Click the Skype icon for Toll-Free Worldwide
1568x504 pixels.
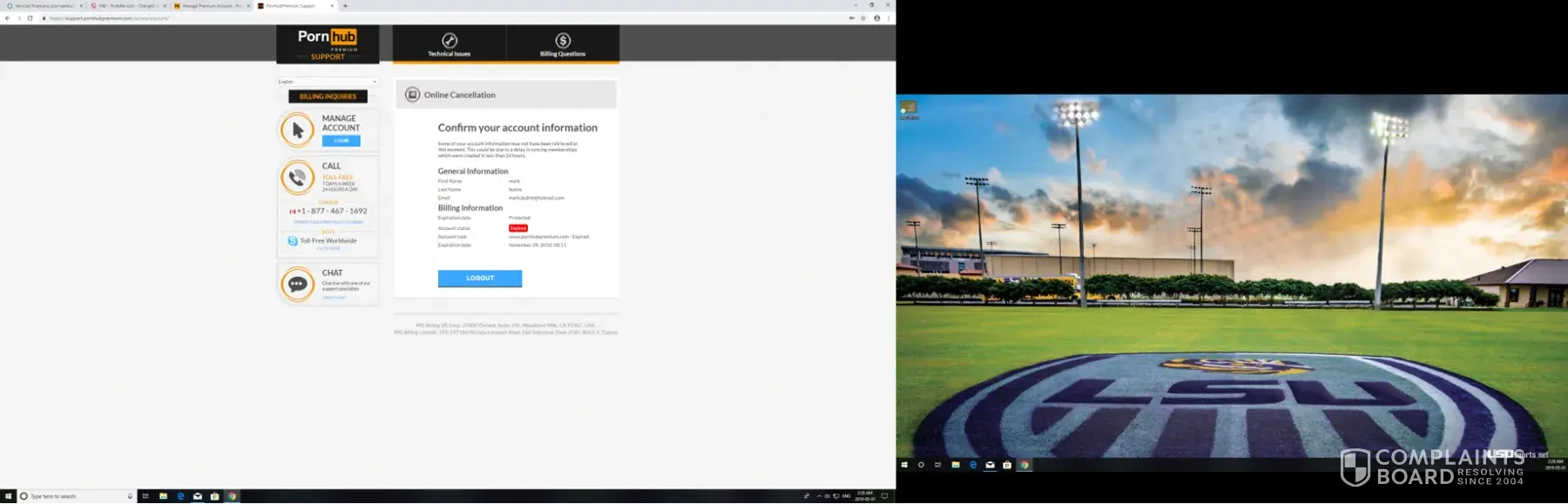click(293, 241)
